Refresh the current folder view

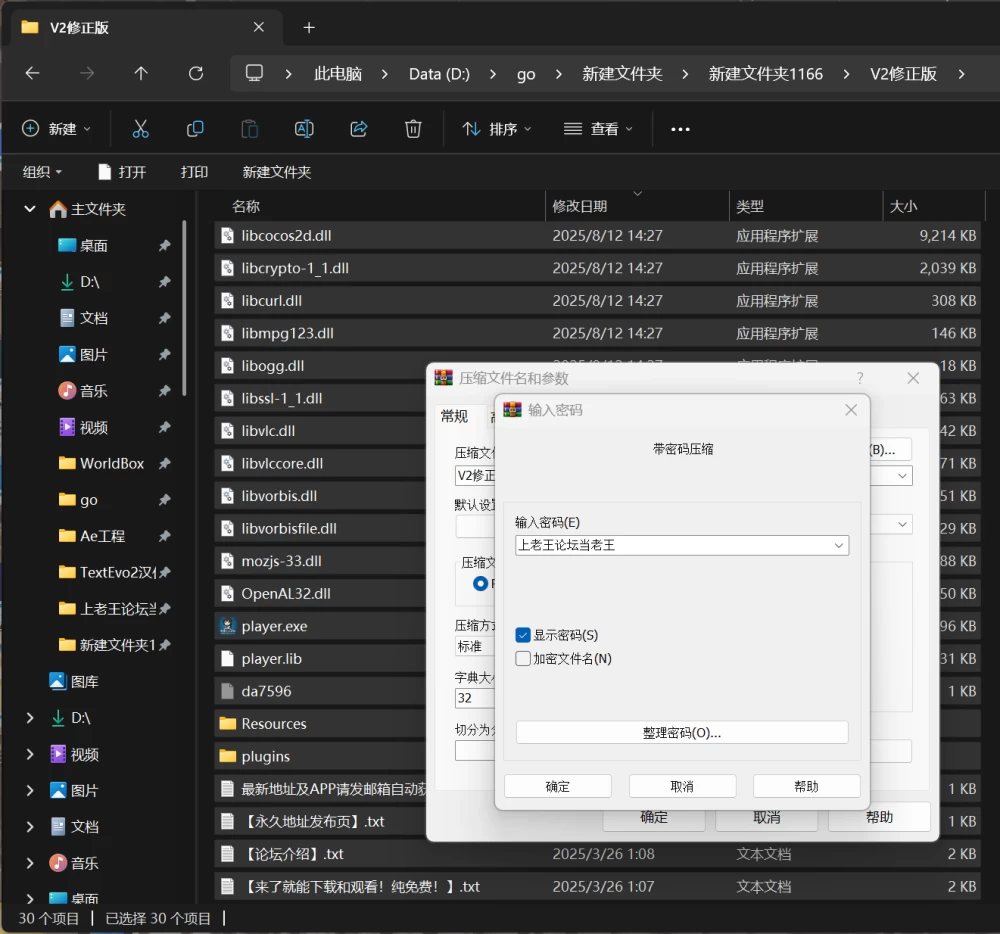(x=196, y=74)
